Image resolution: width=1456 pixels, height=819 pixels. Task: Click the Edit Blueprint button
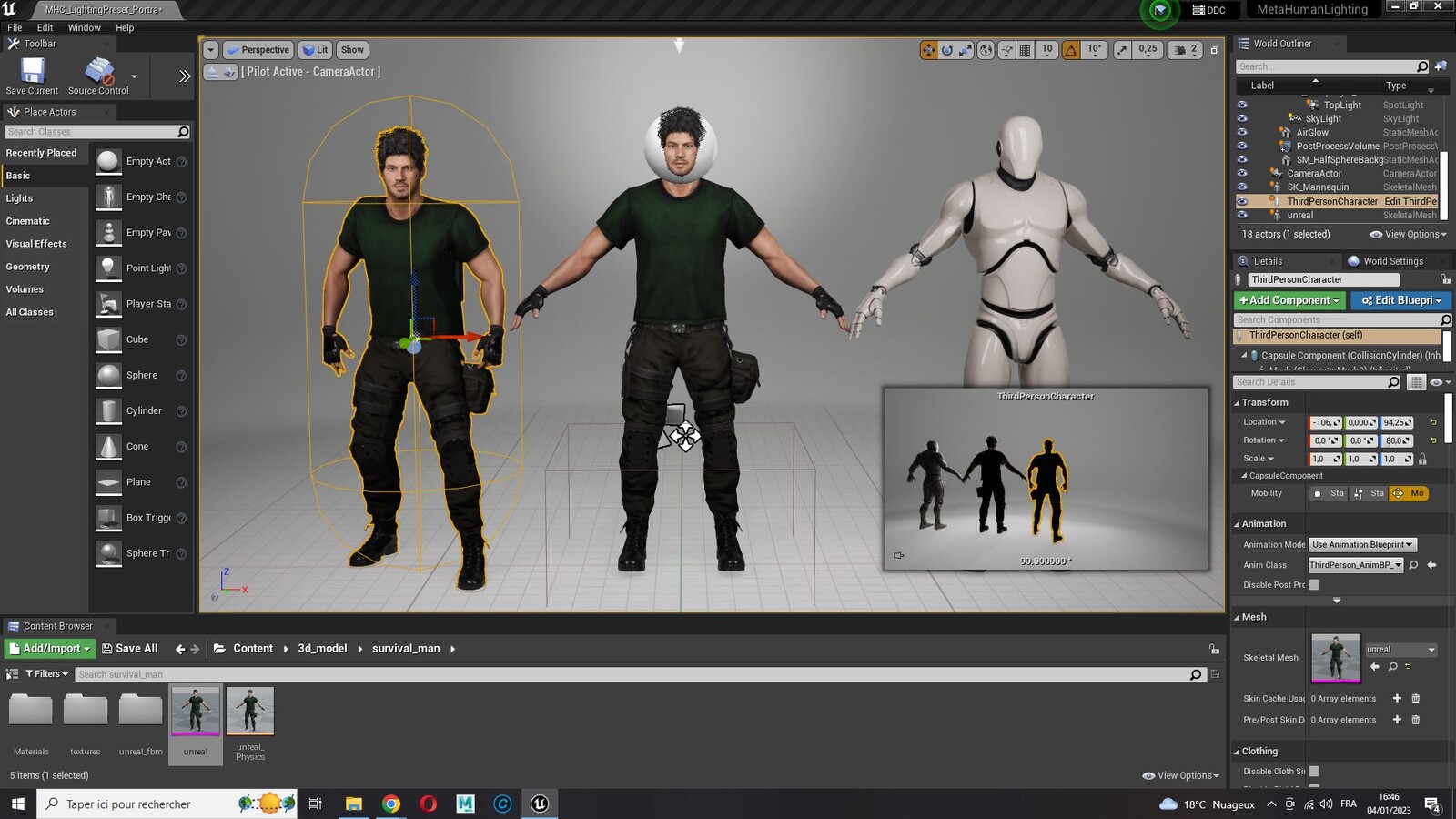click(x=1401, y=300)
